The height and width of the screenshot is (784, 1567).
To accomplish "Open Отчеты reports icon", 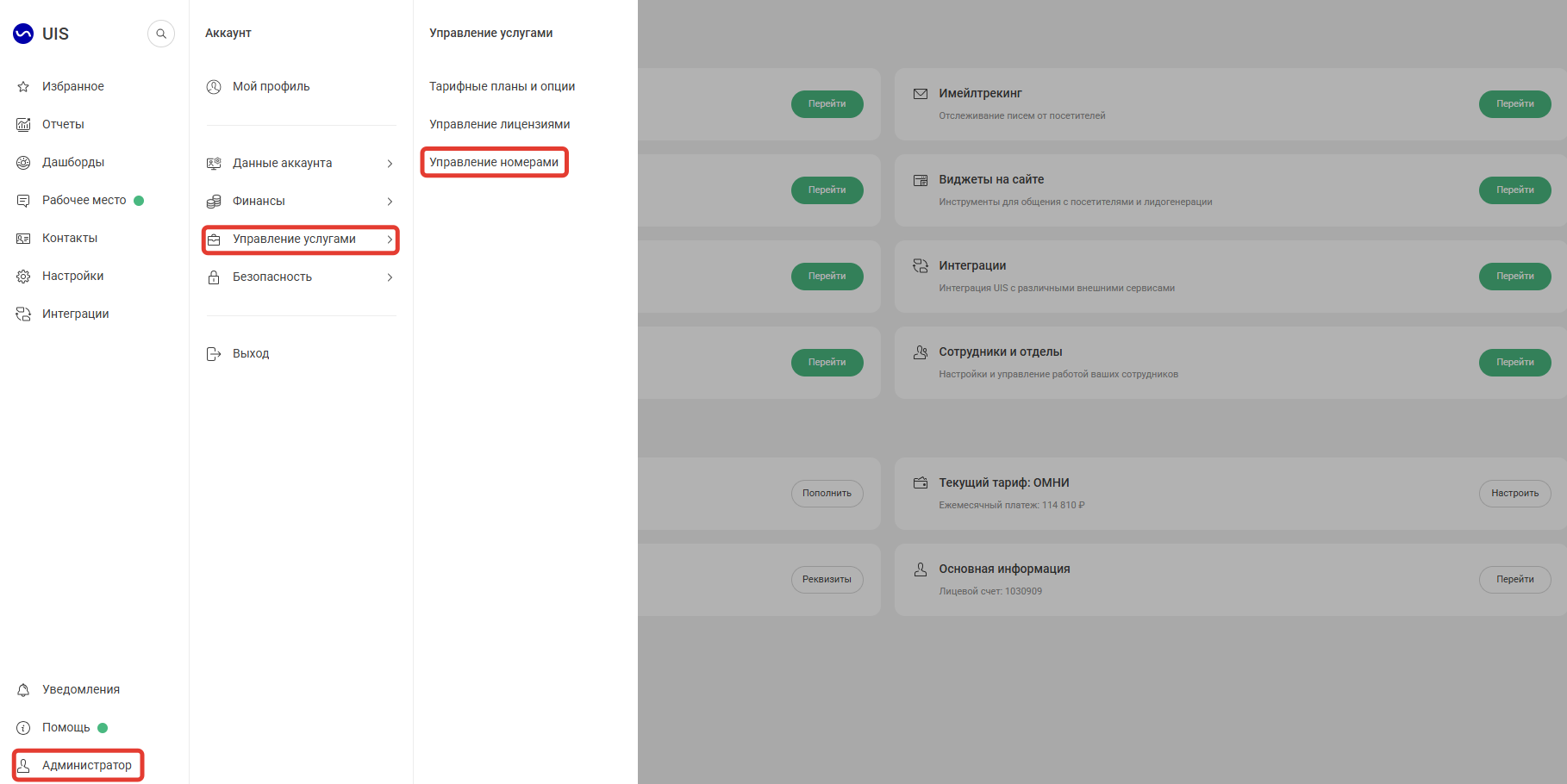I will pos(23,124).
